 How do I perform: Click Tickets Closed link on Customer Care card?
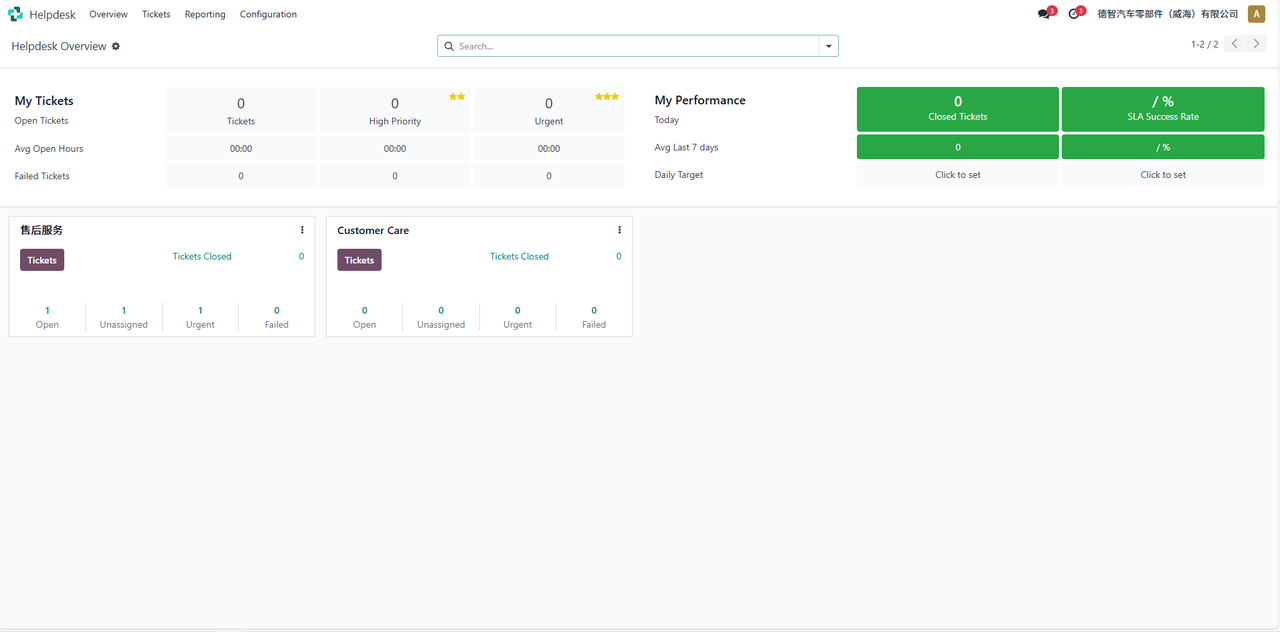pos(519,256)
